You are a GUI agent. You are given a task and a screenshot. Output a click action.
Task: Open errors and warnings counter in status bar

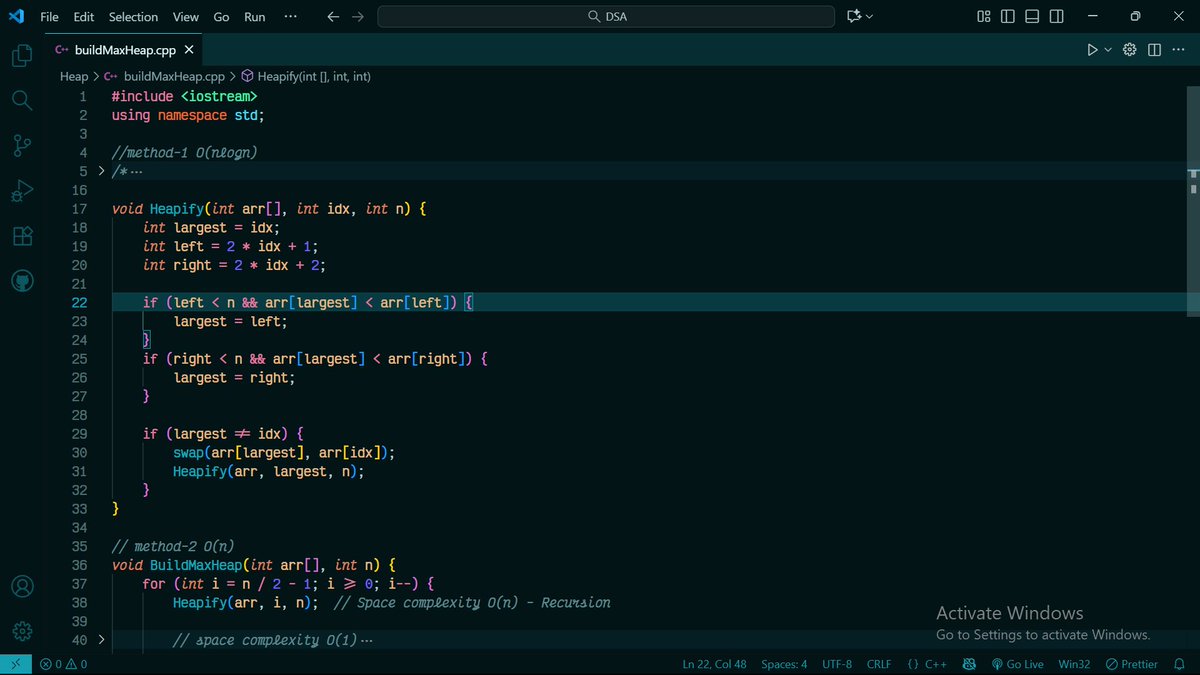click(x=64, y=664)
